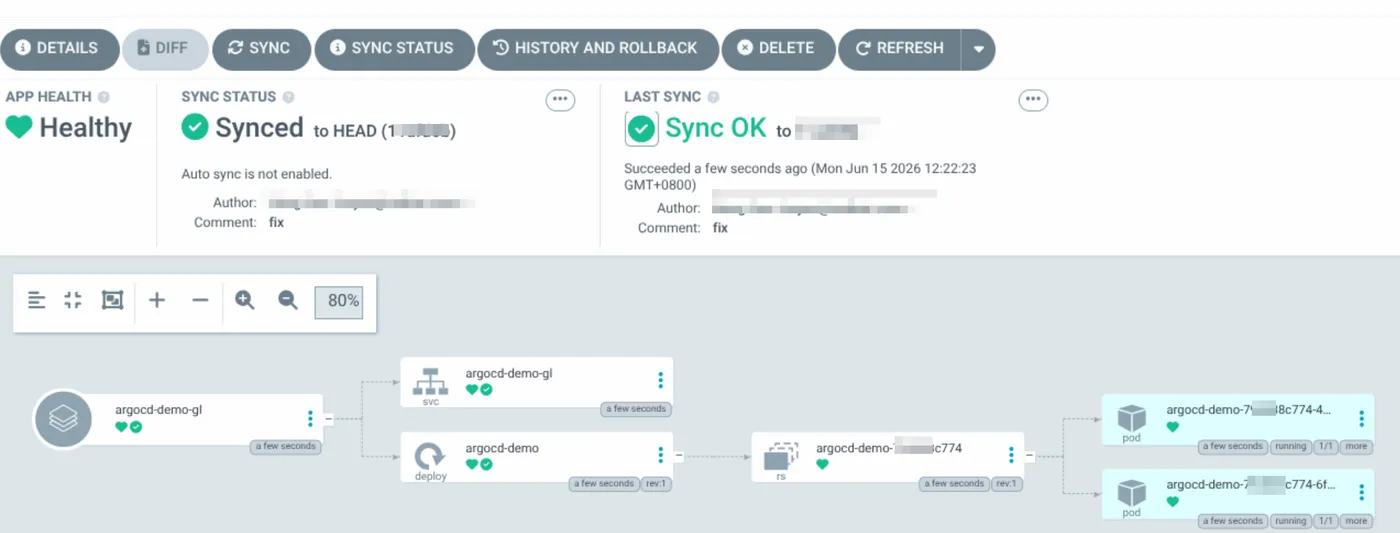Click the 'Sync OK' status text
1400x533 pixels.
coord(716,128)
